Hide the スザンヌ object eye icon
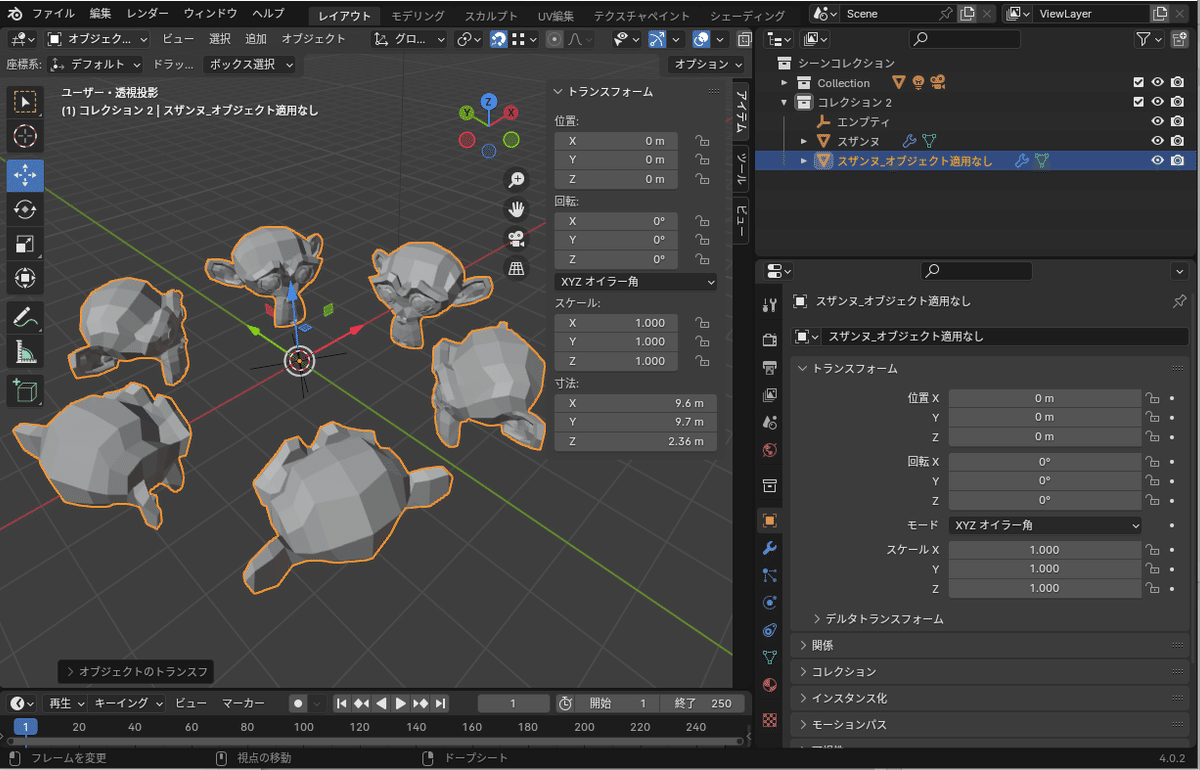 coord(1158,141)
